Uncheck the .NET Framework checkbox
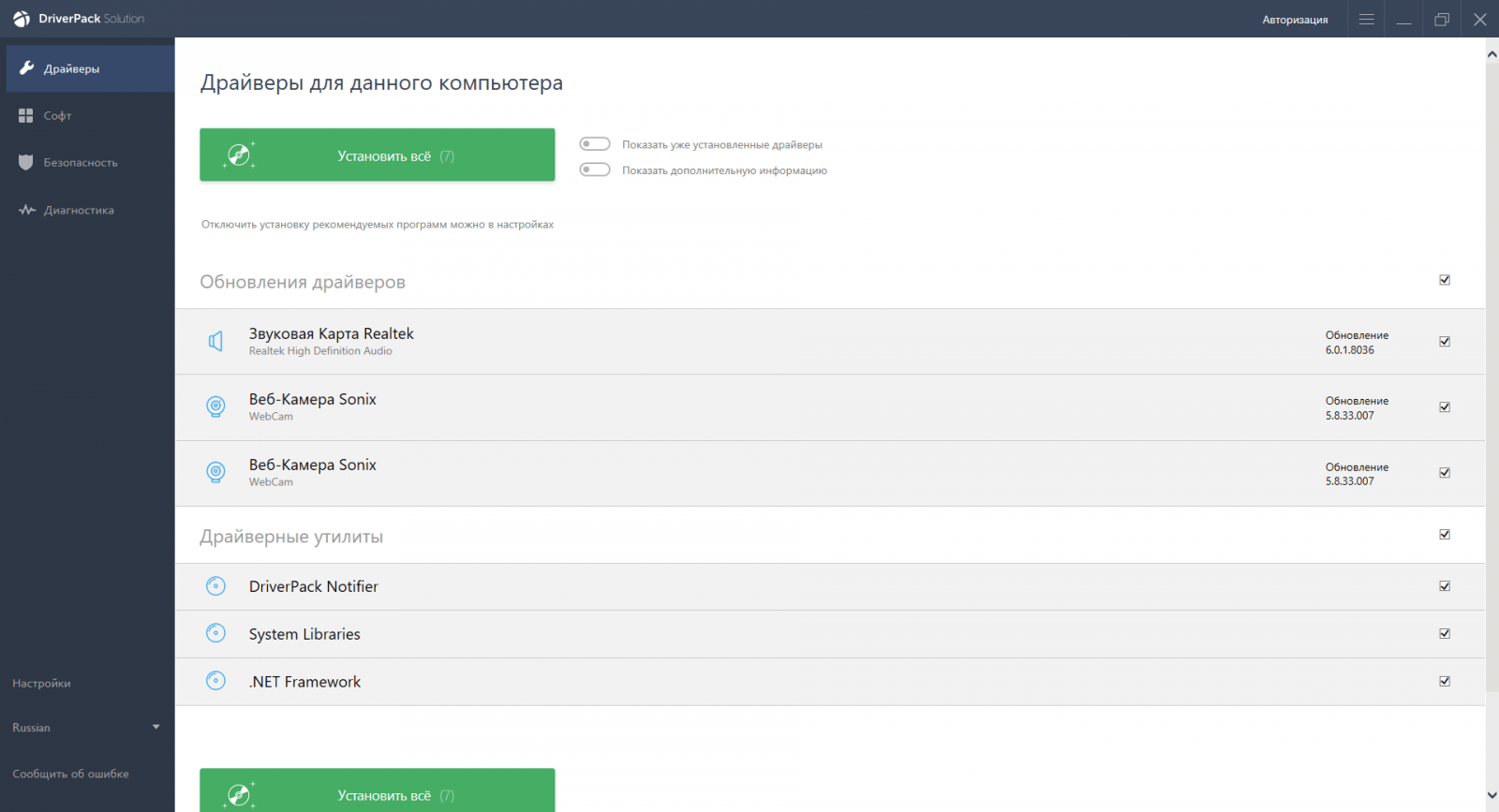Screen dimensions: 1499x812 1445,682
